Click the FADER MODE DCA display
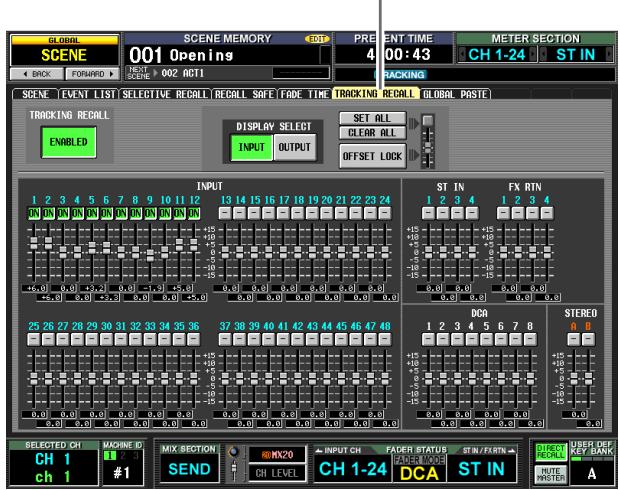 click(x=419, y=469)
